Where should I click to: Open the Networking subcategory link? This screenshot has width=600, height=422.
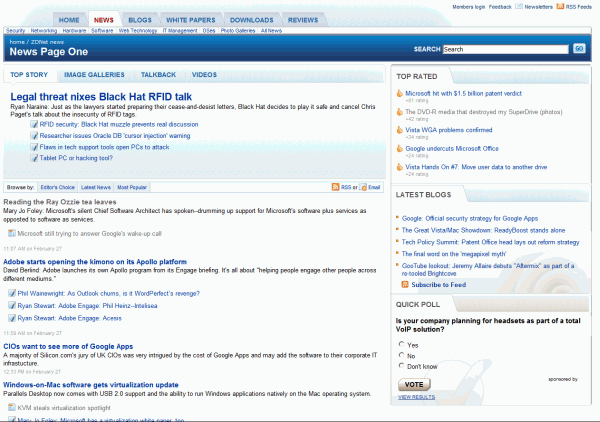44,31
